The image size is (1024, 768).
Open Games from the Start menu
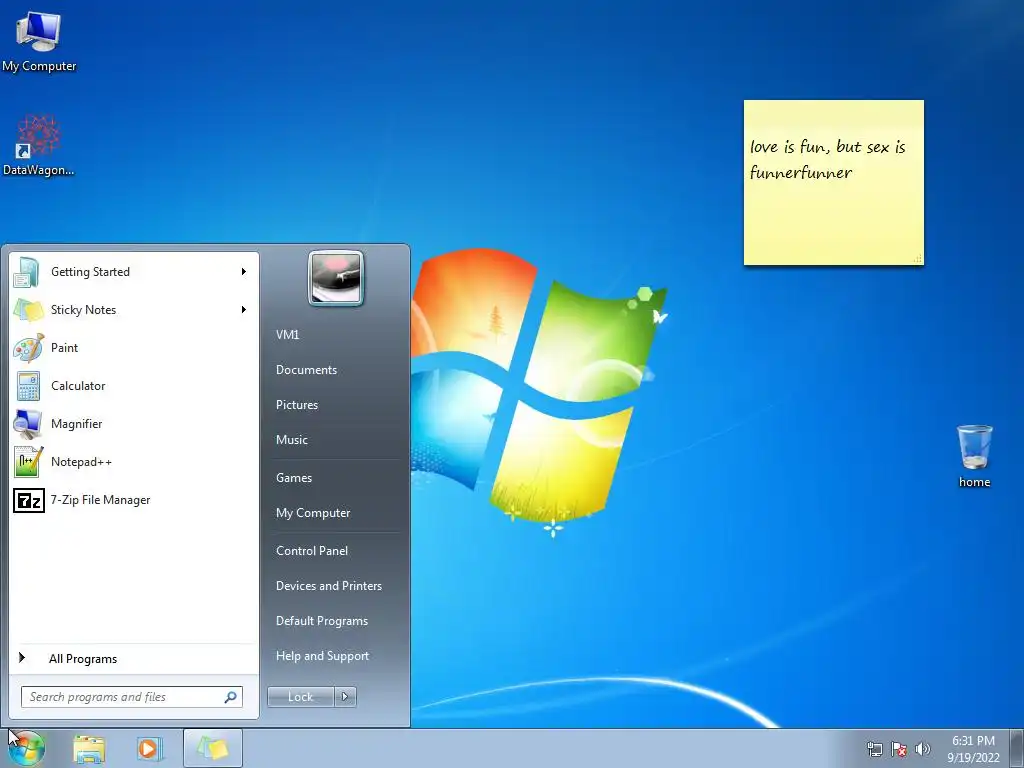[x=294, y=478]
